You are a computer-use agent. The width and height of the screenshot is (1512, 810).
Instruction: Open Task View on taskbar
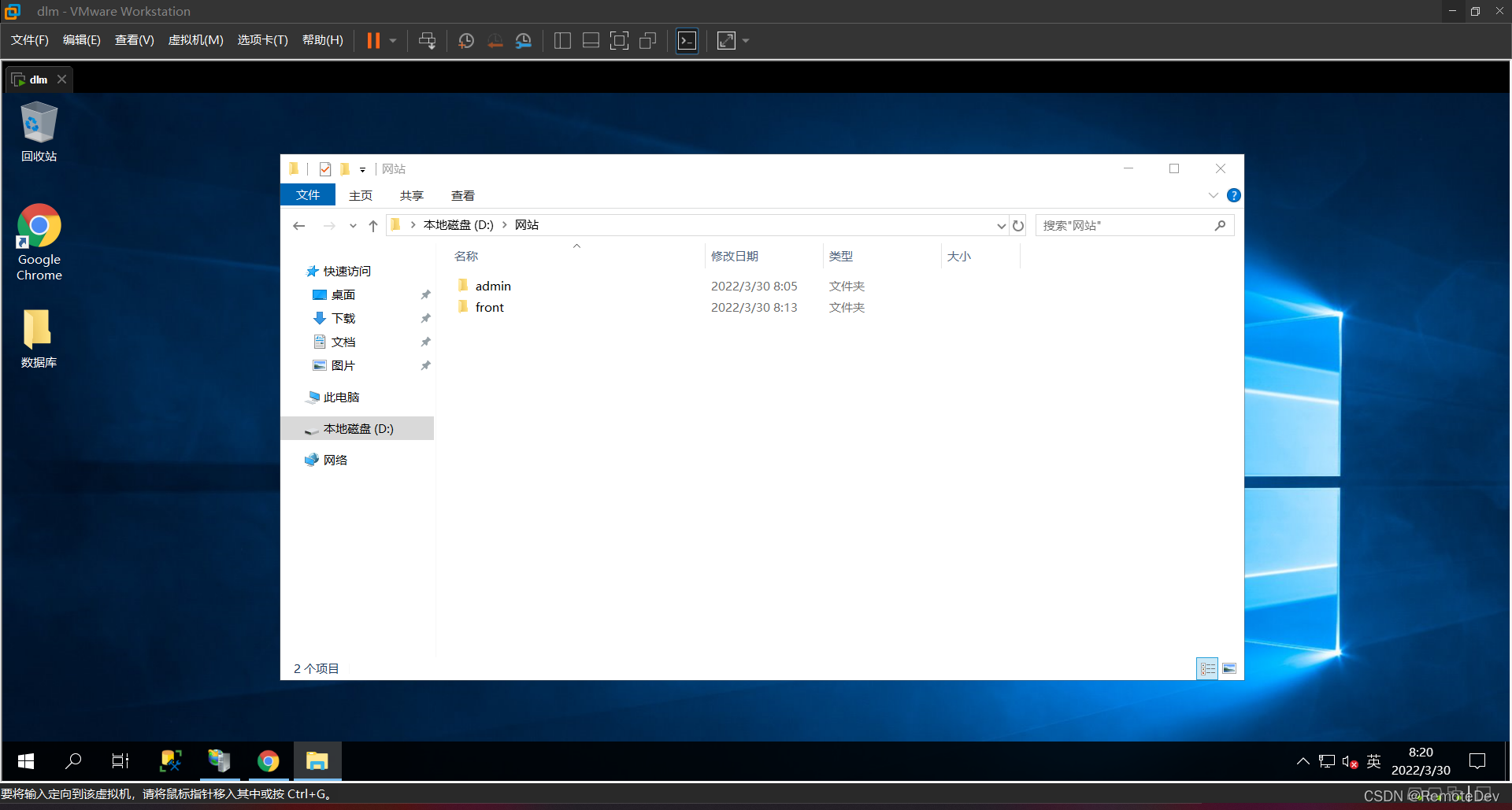[120, 761]
